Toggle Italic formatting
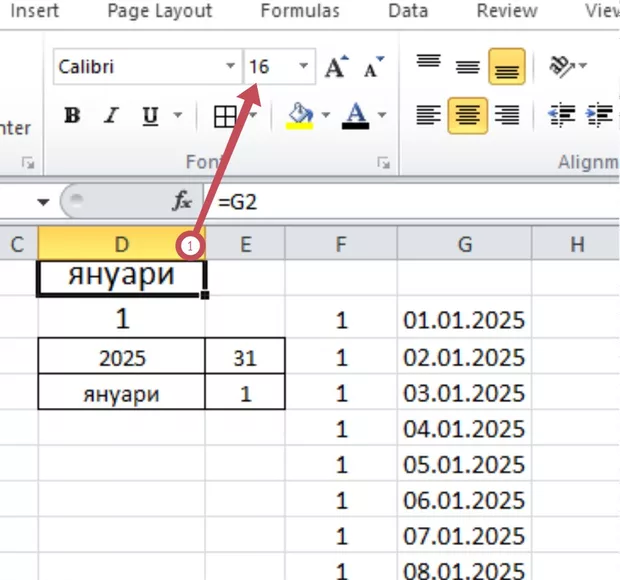 pyautogui.click(x=111, y=116)
